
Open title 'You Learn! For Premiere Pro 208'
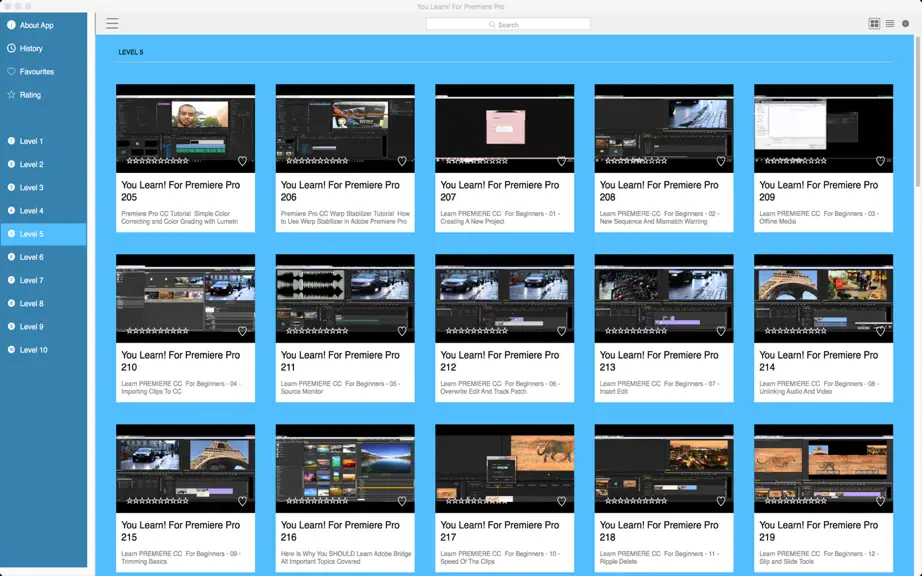pos(659,191)
